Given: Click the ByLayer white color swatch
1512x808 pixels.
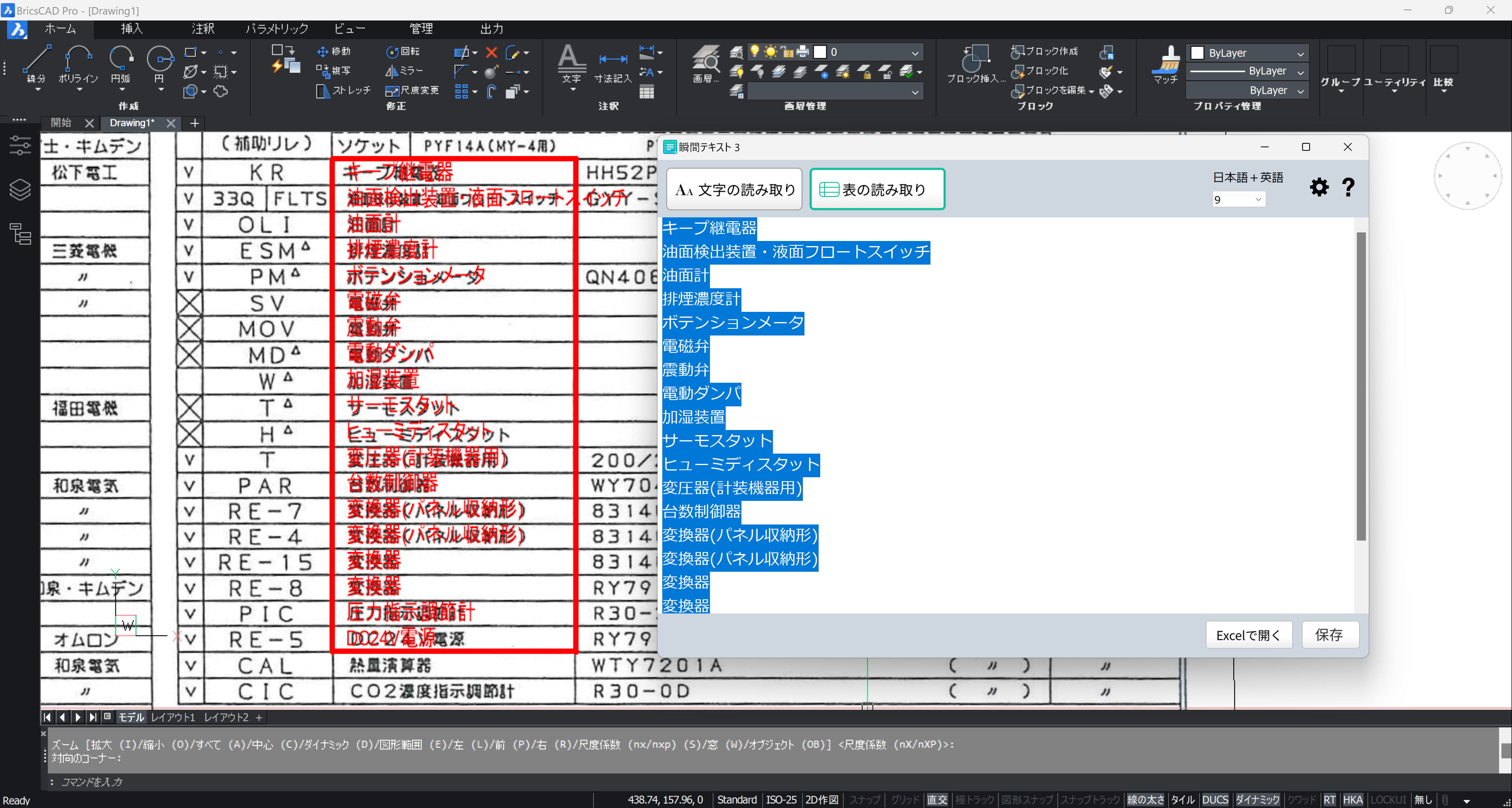Looking at the screenshot, I should coord(1197,53).
